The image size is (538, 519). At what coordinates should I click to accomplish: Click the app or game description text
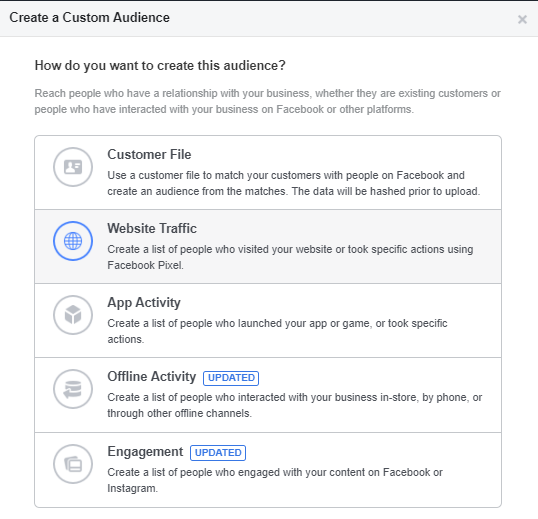point(277,331)
